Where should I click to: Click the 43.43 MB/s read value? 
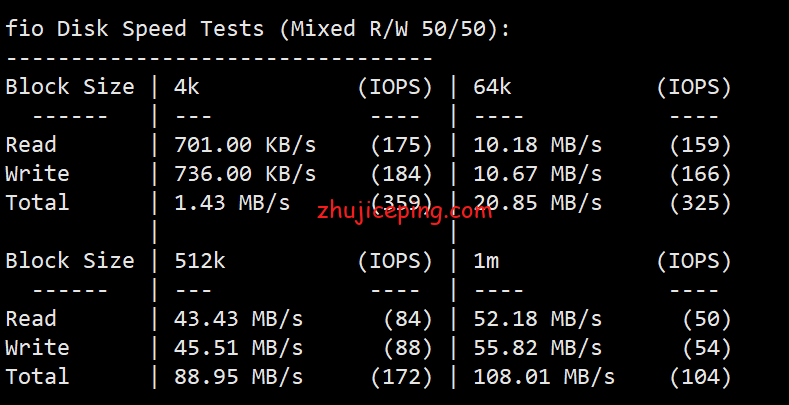[239, 319]
